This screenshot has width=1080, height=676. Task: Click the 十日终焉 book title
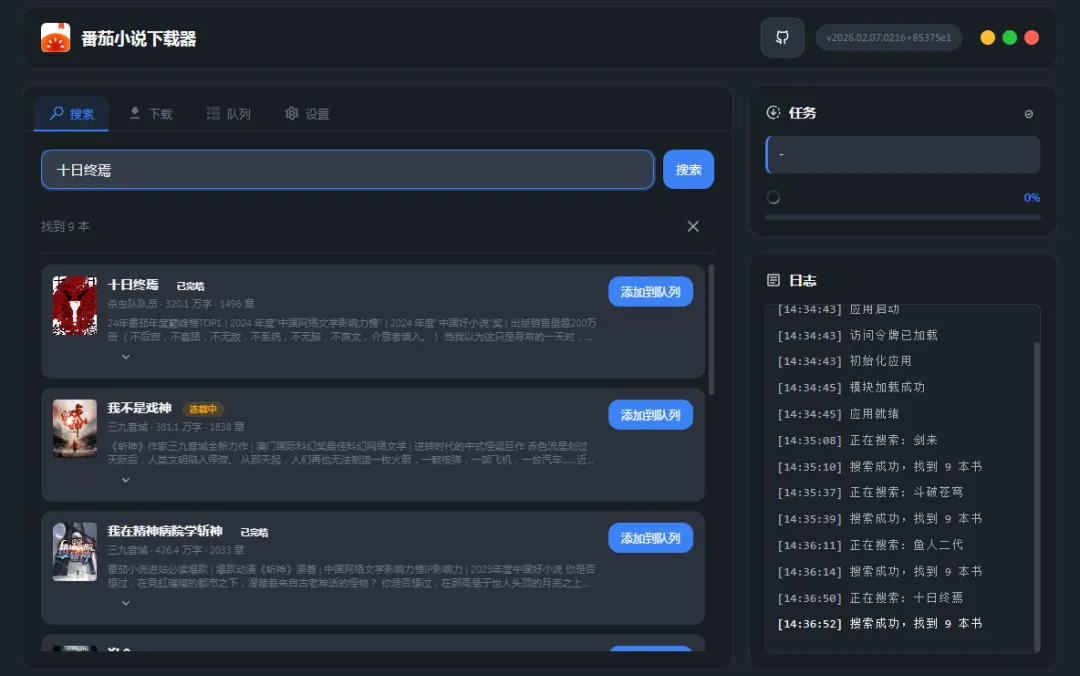(x=133, y=285)
